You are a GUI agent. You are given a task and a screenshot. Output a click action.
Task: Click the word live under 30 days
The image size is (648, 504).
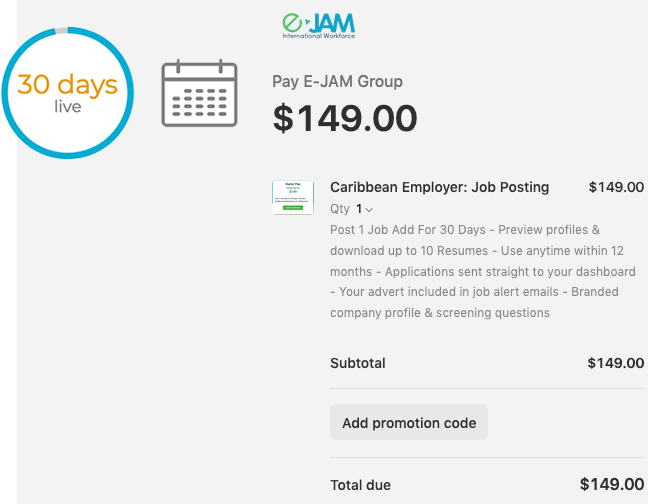click(x=68, y=107)
